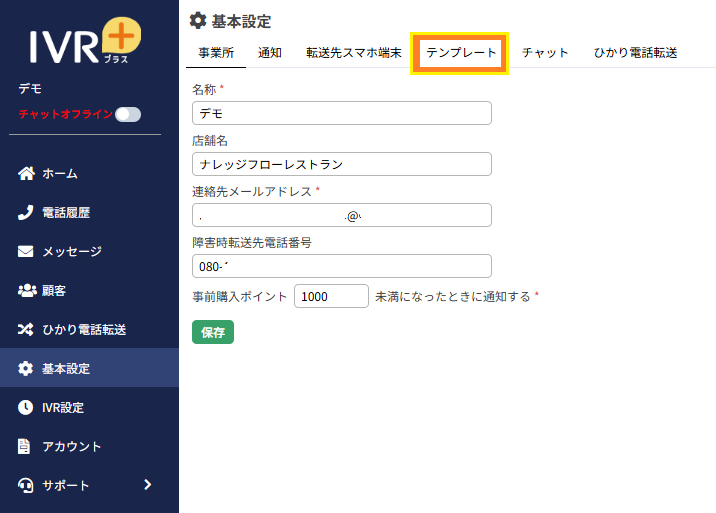The image size is (716, 513).
Task: Switch to the テンプレート tab
Action: pyautogui.click(x=461, y=53)
